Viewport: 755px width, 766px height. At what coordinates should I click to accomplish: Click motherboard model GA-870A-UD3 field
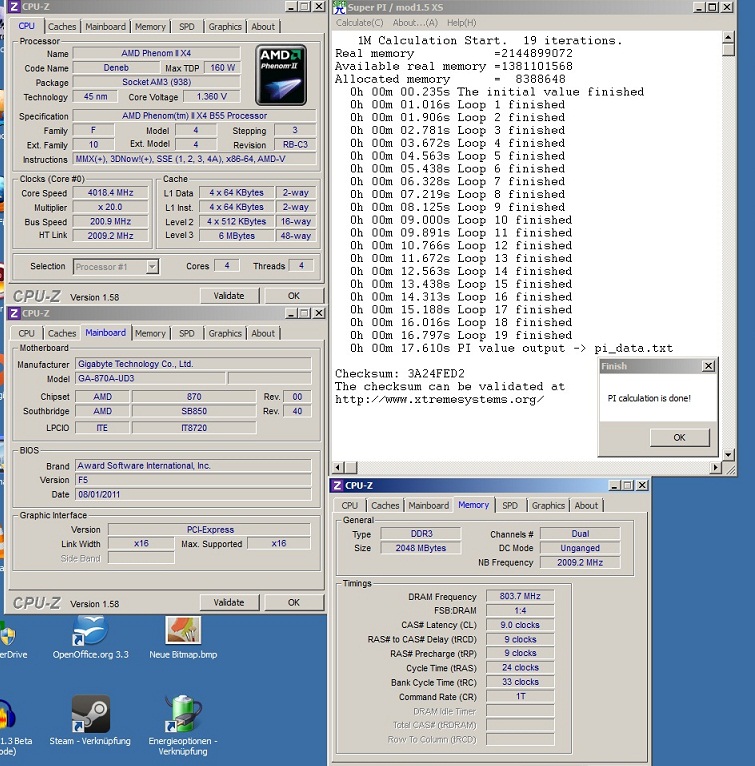[151, 378]
